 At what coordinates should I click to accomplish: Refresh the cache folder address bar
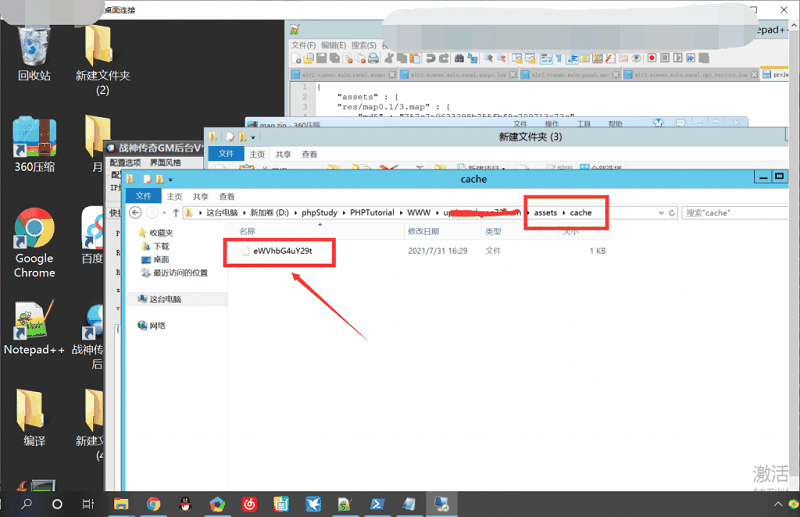(x=672, y=213)
